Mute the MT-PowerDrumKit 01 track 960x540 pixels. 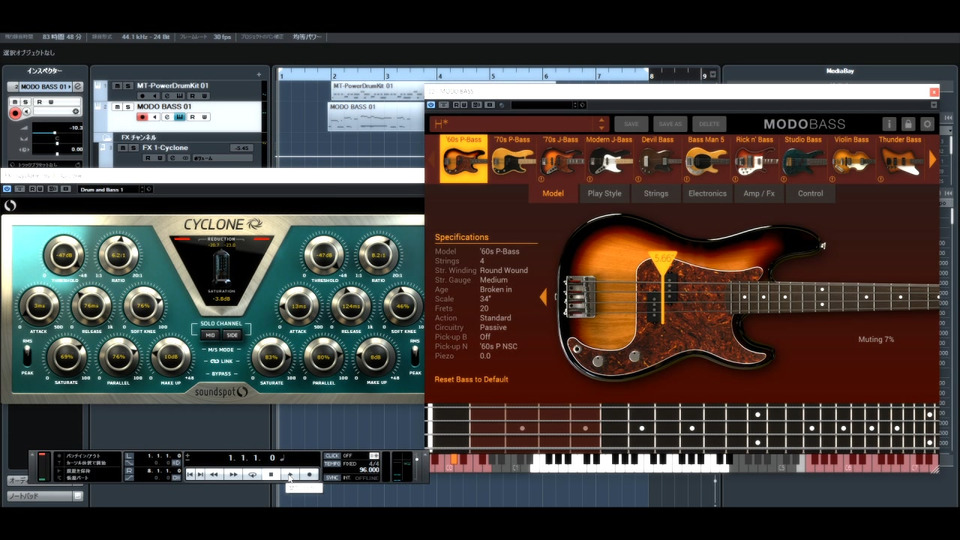click(x=117, y=87)
